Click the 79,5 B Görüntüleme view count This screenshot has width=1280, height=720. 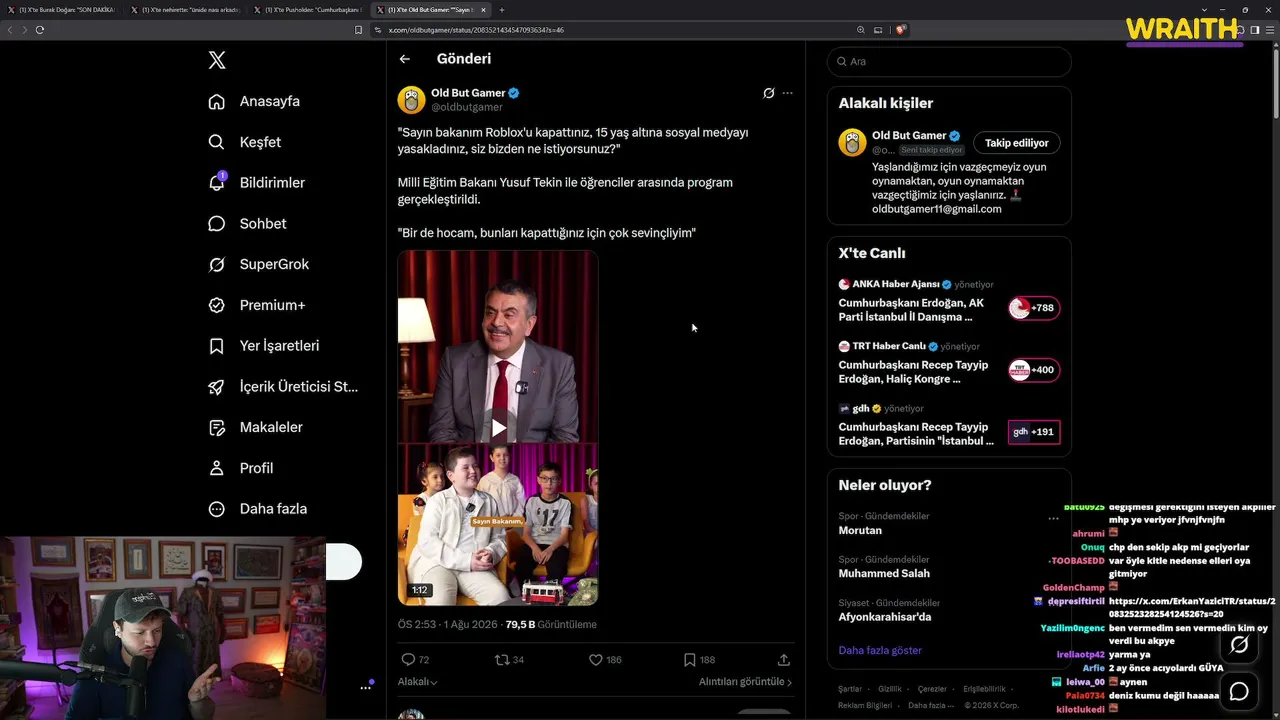(551, 624)
